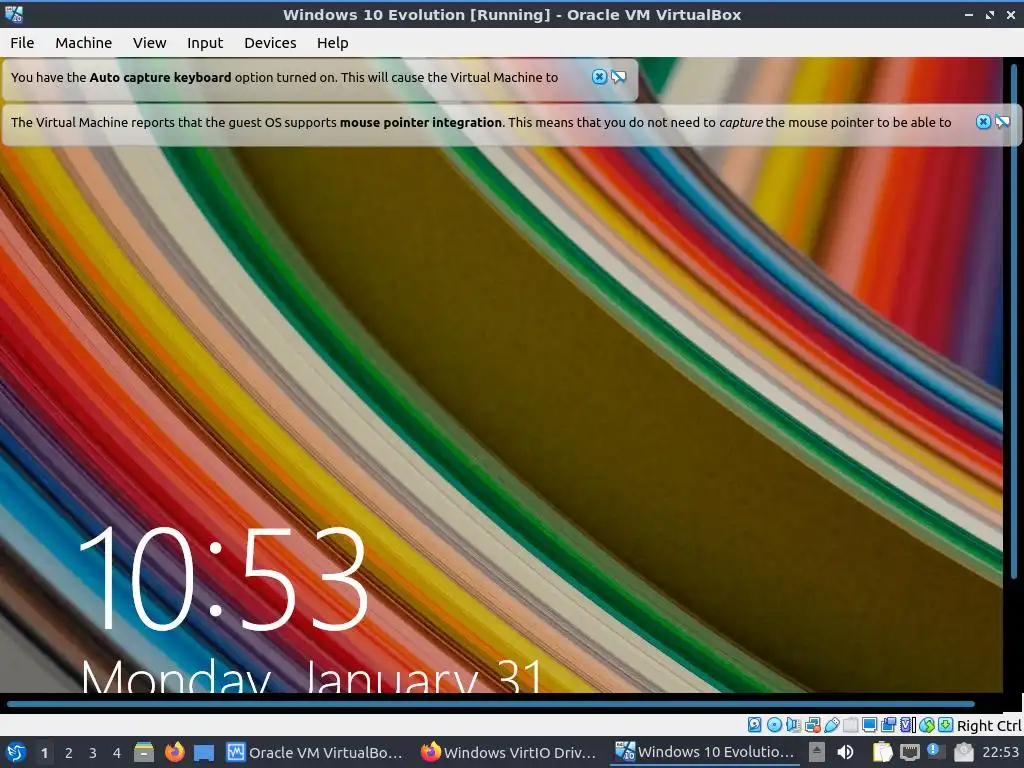The height and width of the screenshot is (768, 1024).
Task: Open the VirtualBox window title bar icon
Action: (14, 14)
